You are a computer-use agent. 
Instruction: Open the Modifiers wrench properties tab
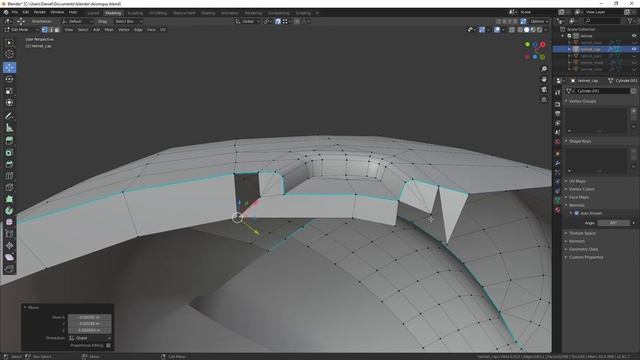tap(557, 163)
